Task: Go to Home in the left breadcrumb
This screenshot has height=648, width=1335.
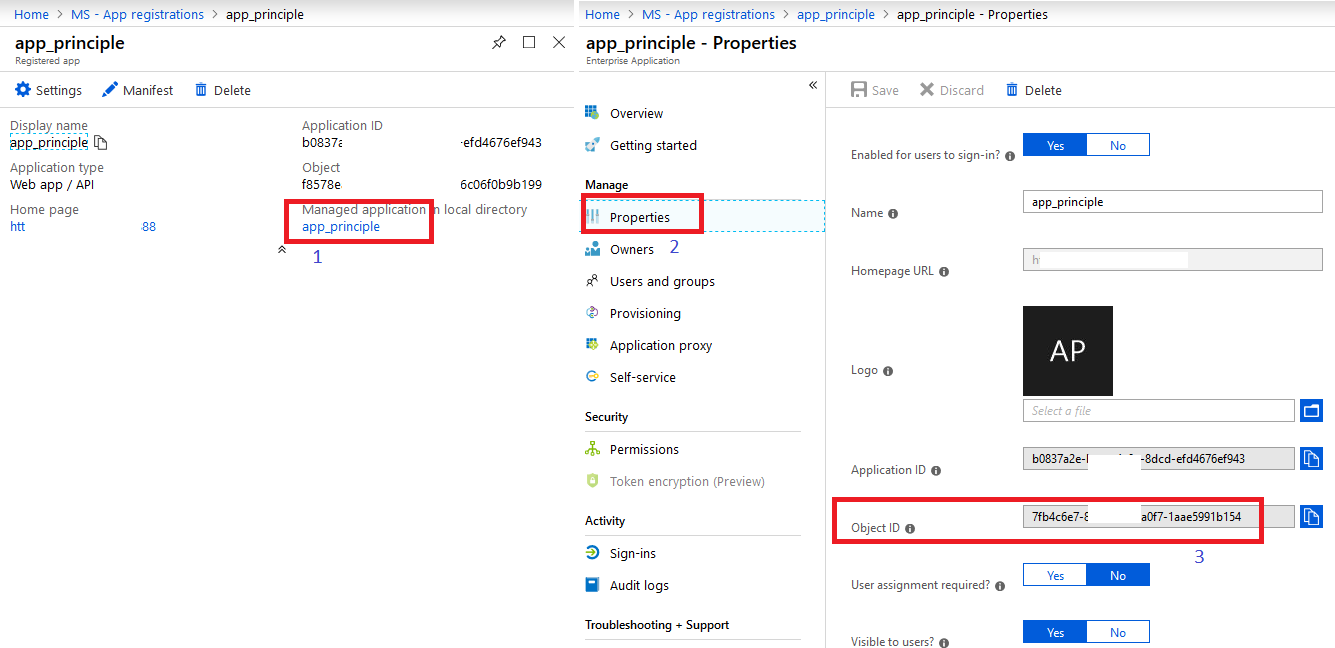Action: coord(31,14)
